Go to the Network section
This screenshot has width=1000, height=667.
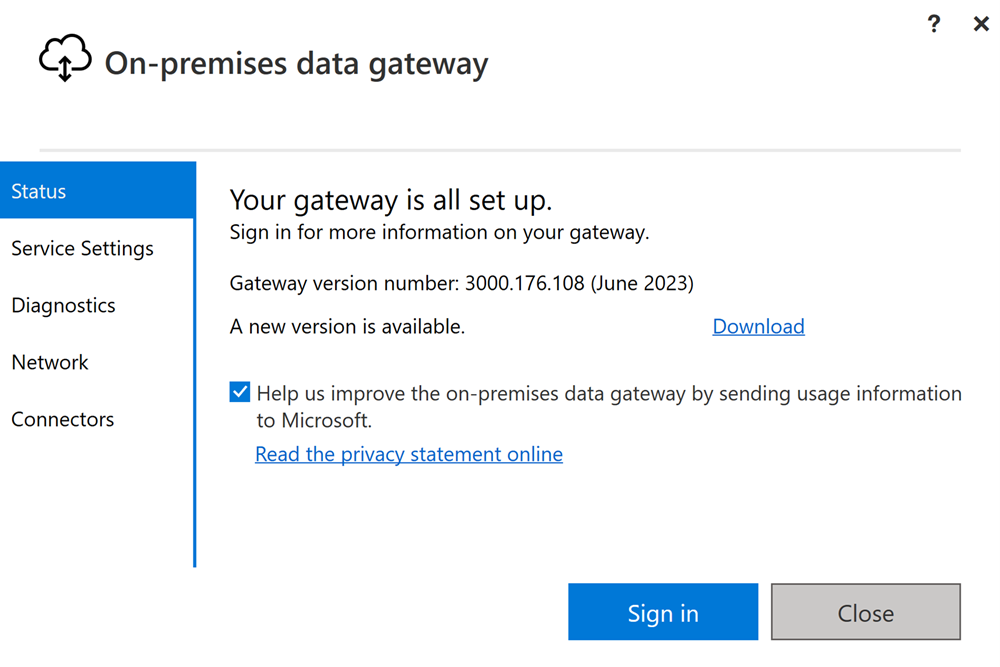pyautogui.click(x=98, y=362)
